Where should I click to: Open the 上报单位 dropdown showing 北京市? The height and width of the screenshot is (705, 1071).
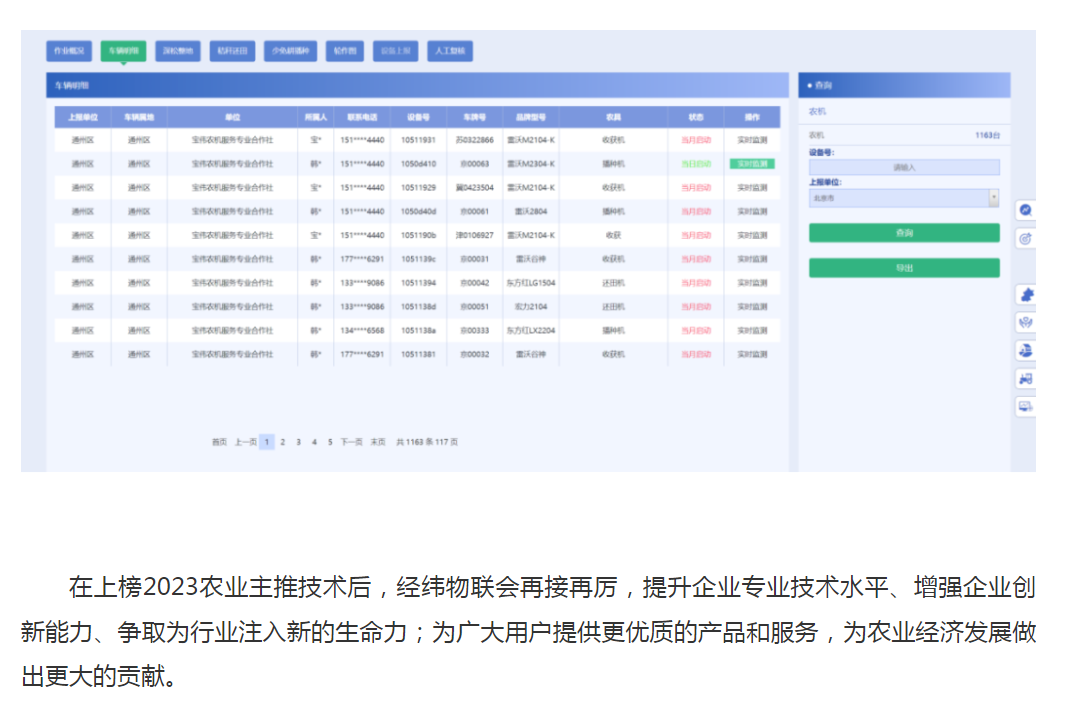[903, 198]
